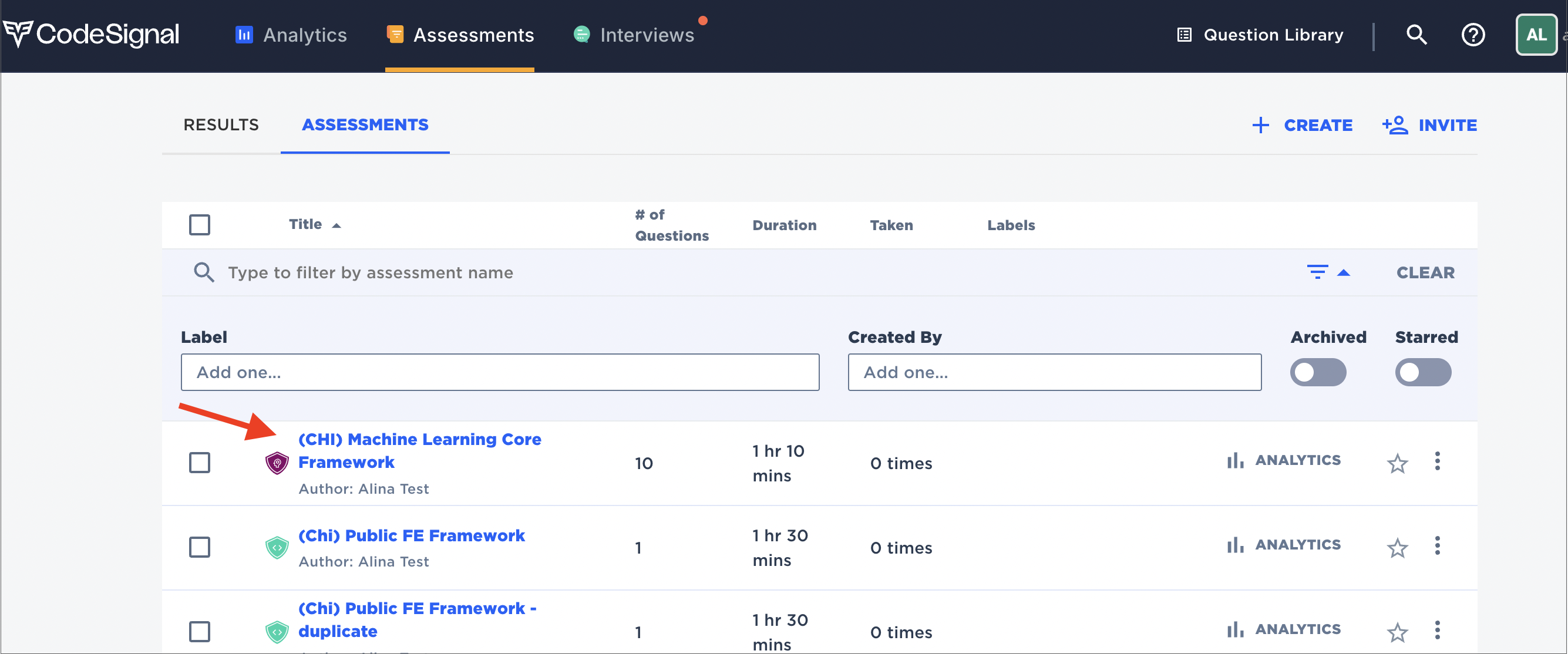The width and height of the screenshot is (1568, 654).
Task: Click the search magnifier icon in header
Action: (1416, 35)
